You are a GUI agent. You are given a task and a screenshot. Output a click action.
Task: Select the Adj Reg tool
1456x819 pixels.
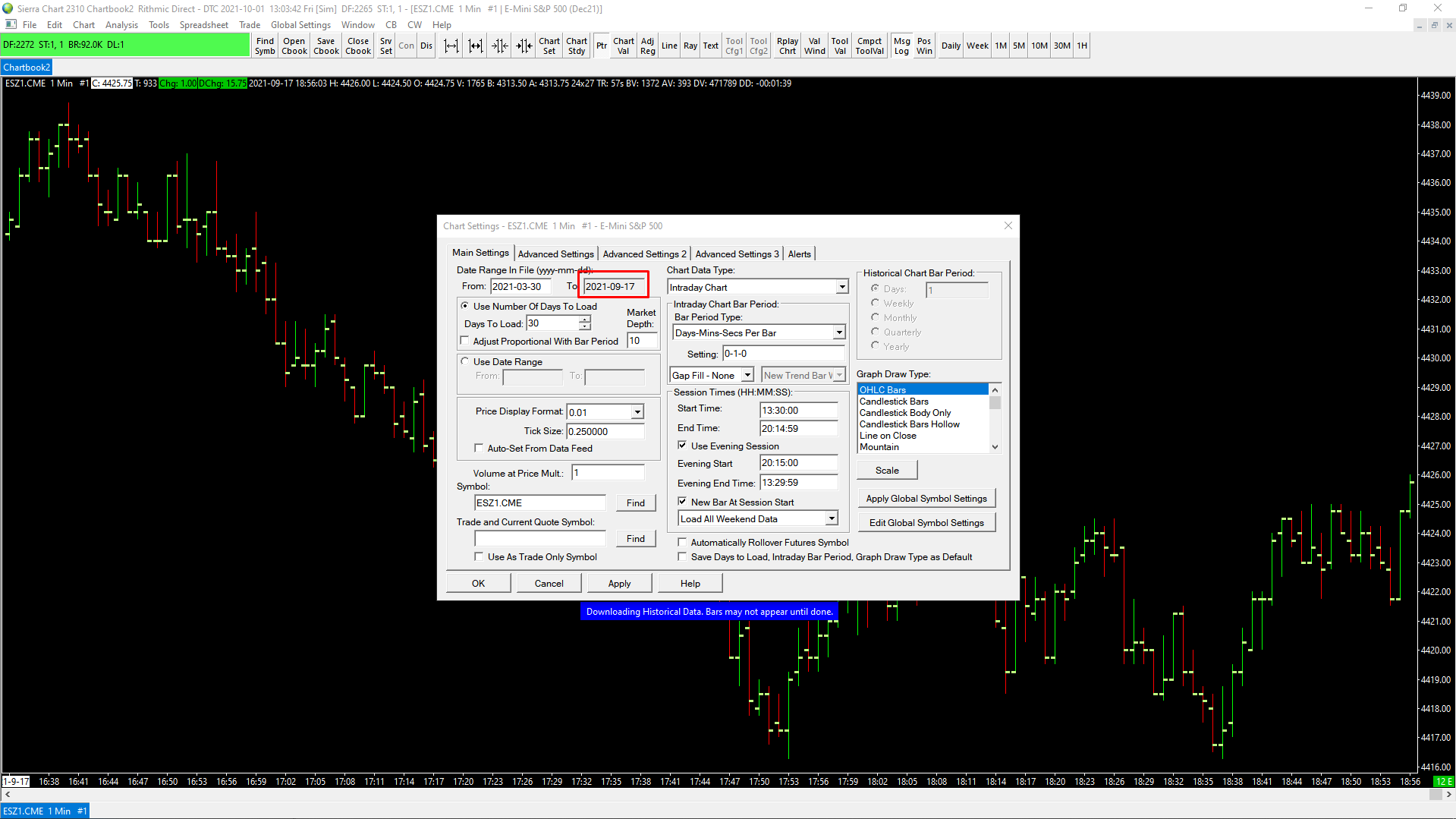[647, 46]
